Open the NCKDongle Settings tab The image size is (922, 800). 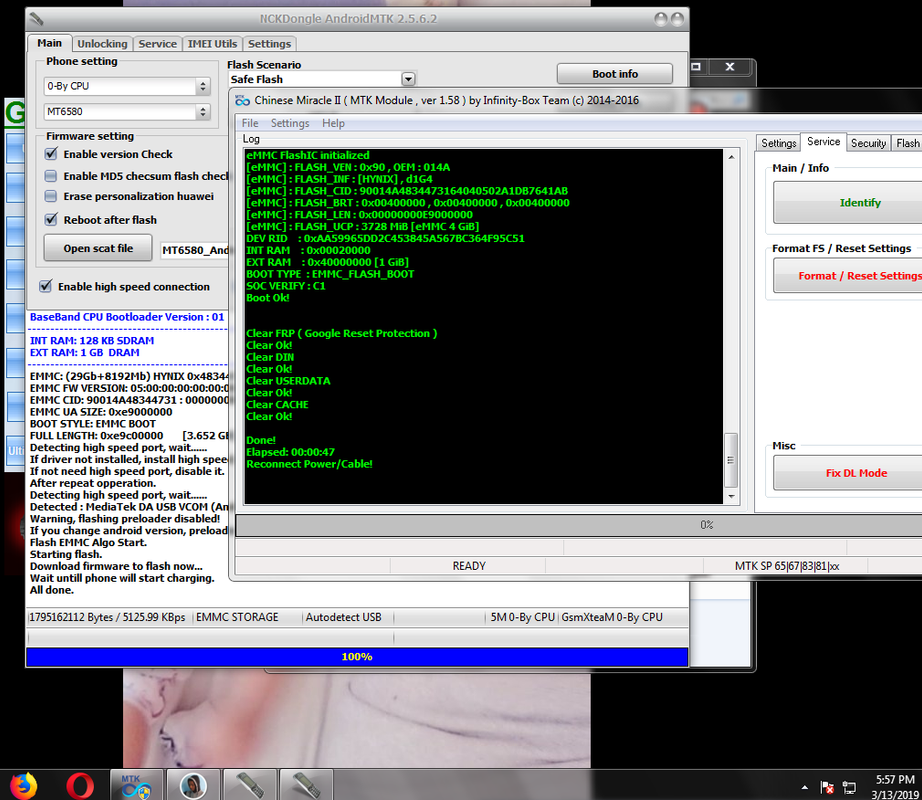(x=269, y=44)
